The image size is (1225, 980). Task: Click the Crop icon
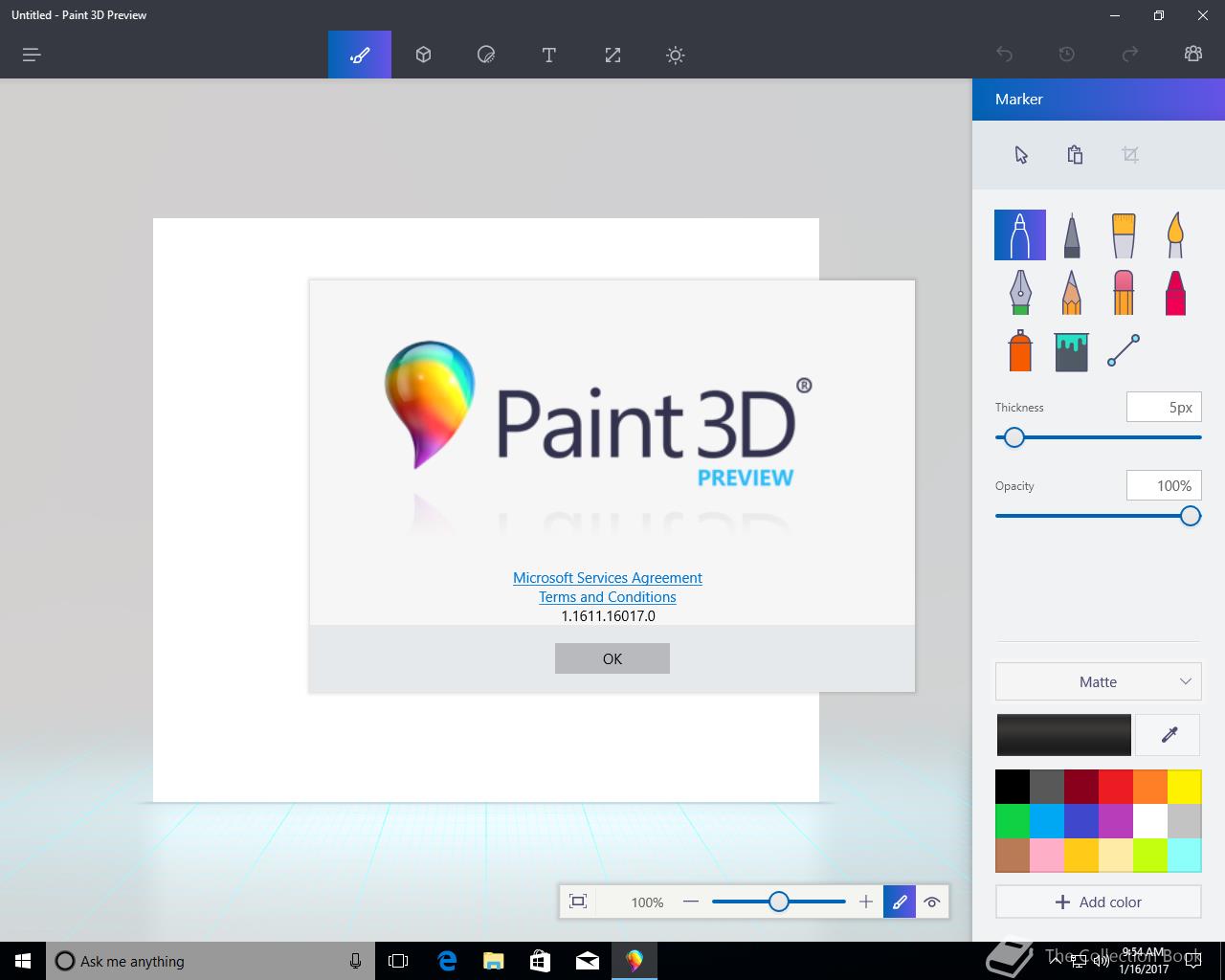point(1130,155)
